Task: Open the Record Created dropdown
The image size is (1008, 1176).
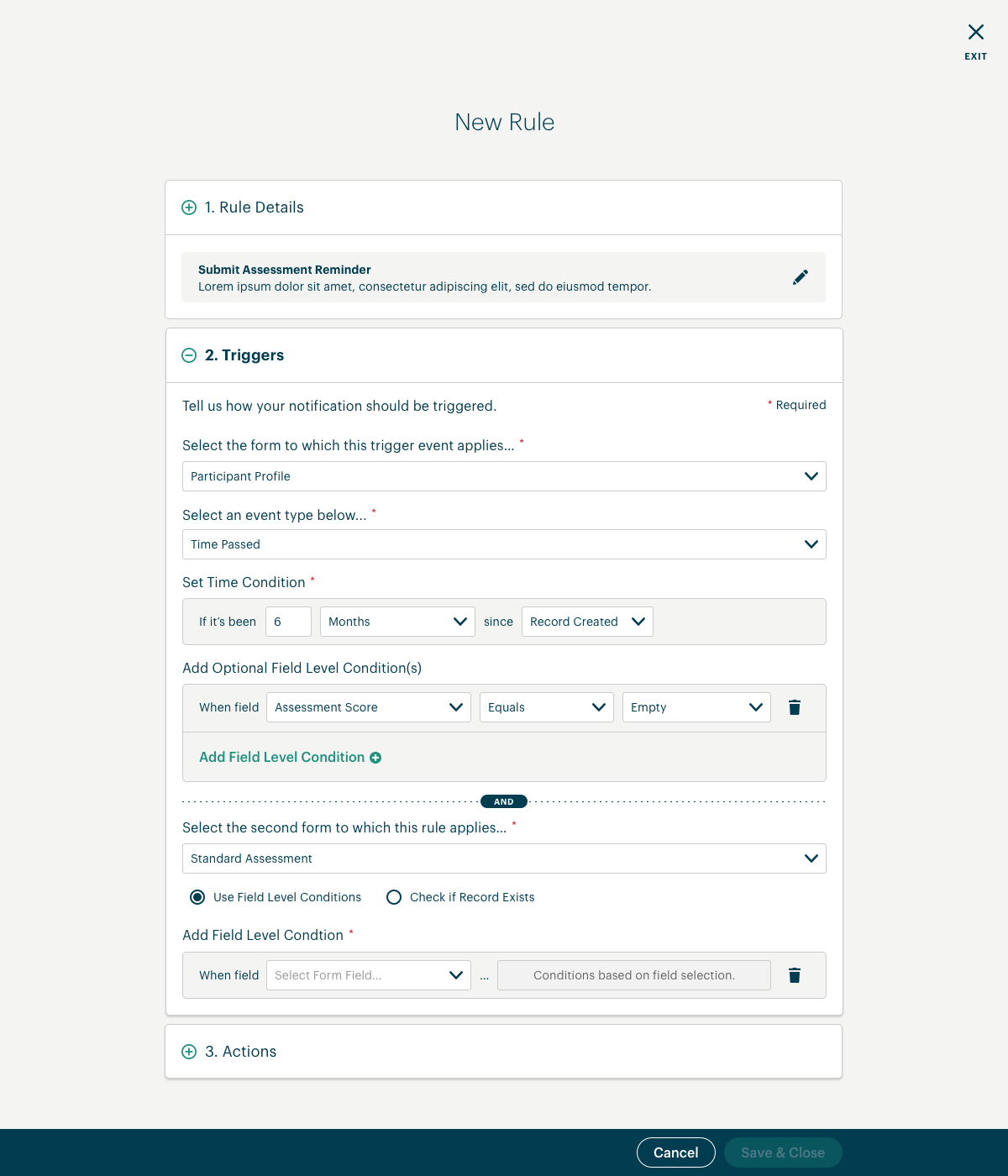Action: (587, 622)
